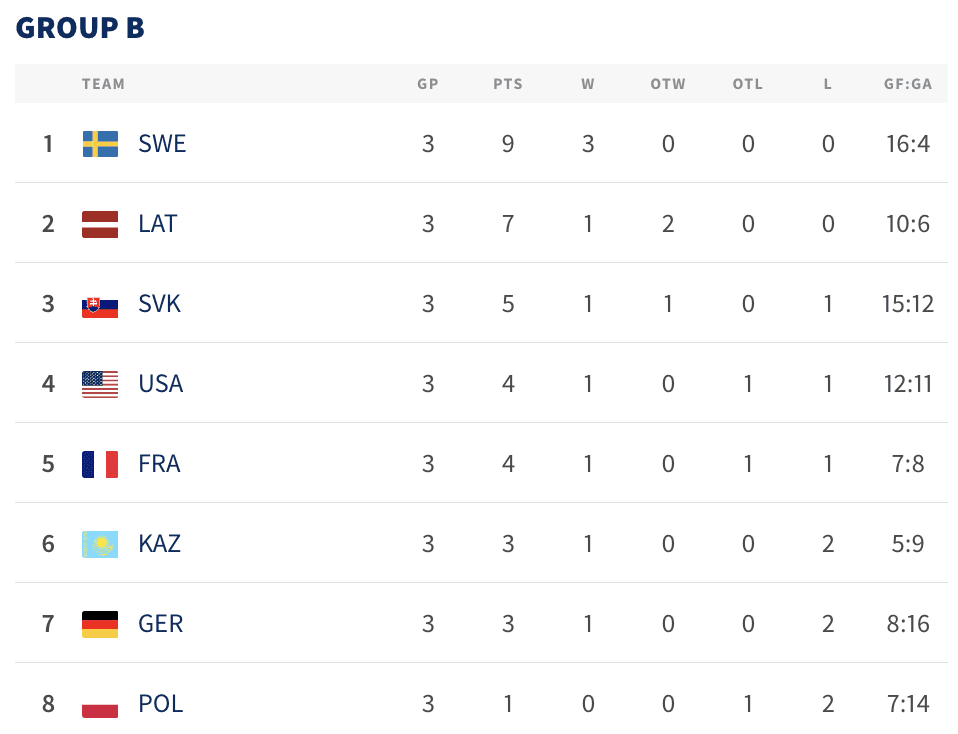Image resolution: width=958 pixels, height=734 pixels.
Task: Click the GROUP B heading
Action: (x=80, y=28)
